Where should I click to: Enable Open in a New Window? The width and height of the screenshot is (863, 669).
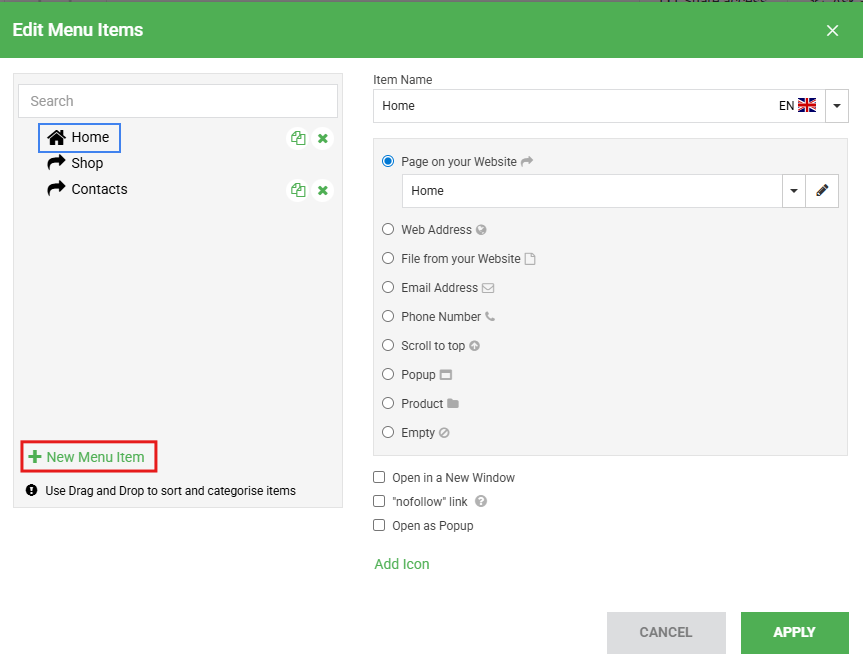point(379,478)
